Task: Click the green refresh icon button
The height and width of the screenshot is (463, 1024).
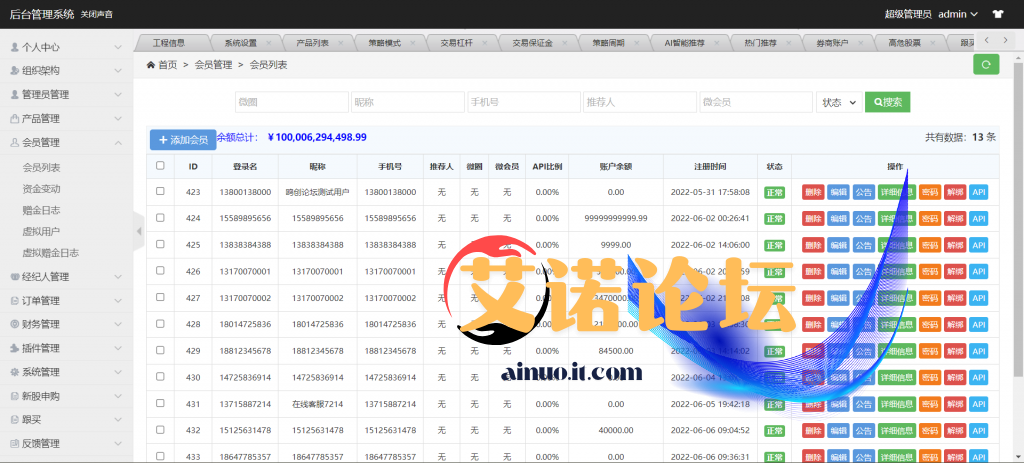Action: 986,64
